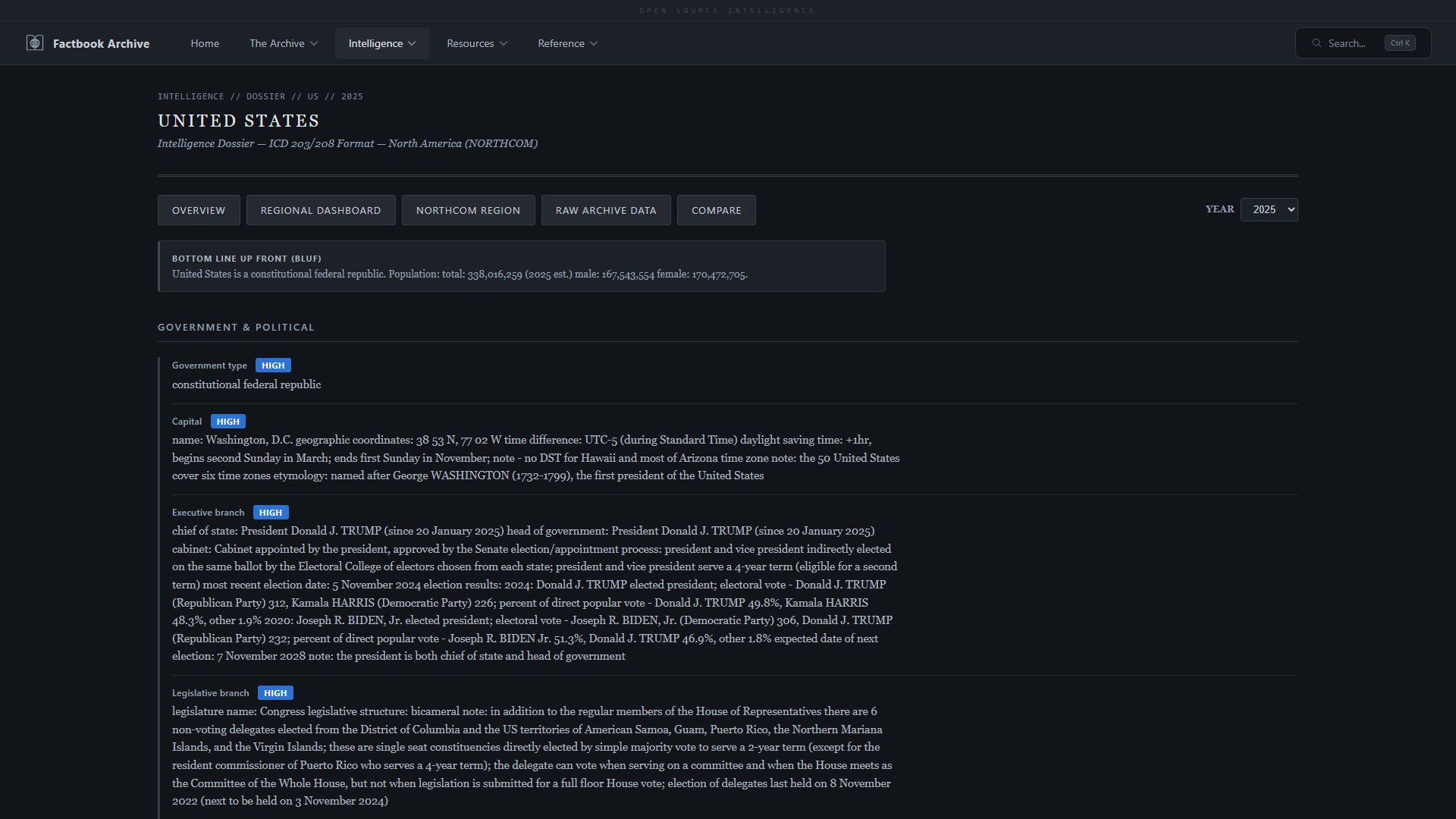Click the HIGH badge beside Legislative branch
Image resolution: width=1456 pixels, height=819 pixels.
(275, 693)
